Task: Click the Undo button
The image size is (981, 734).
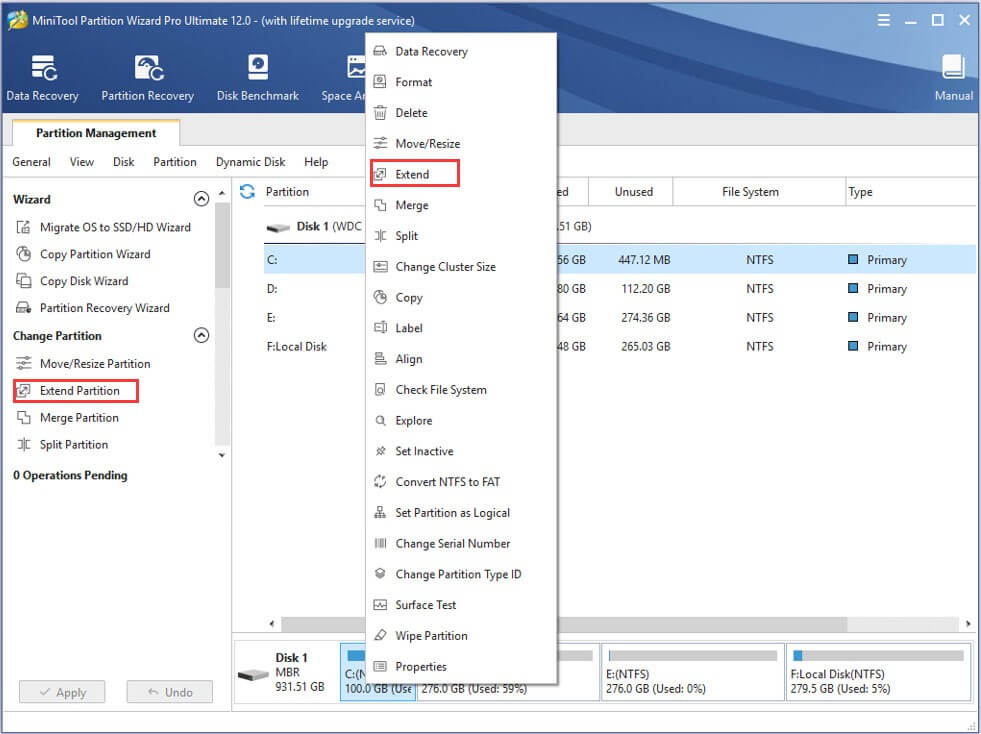Action: click(x=170, y=692)
